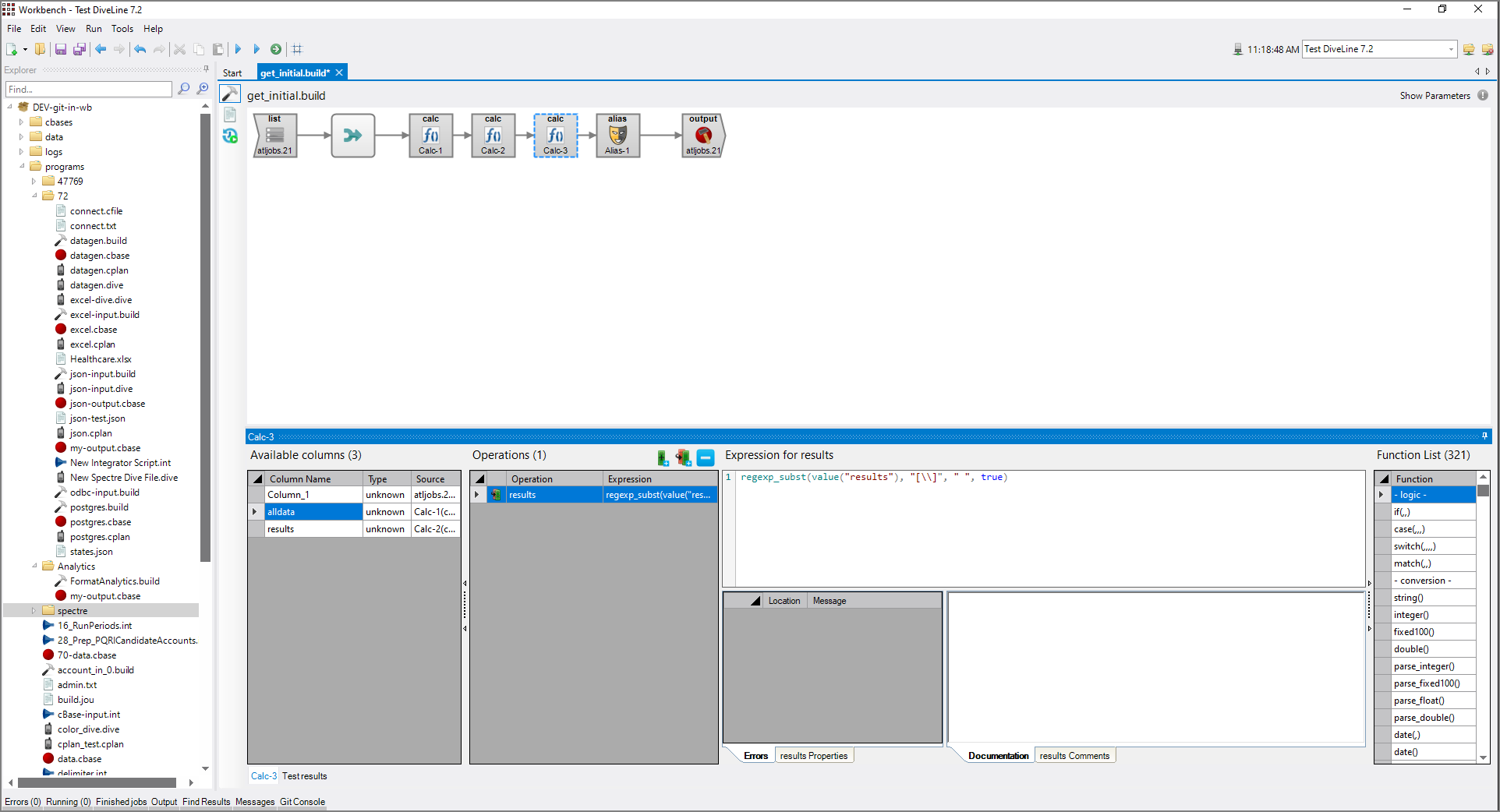Image resolution: width=1500 pixels, height=812 pixels.
Task: Click the Explorer search magnifier icon
Action: click(184, 89)
